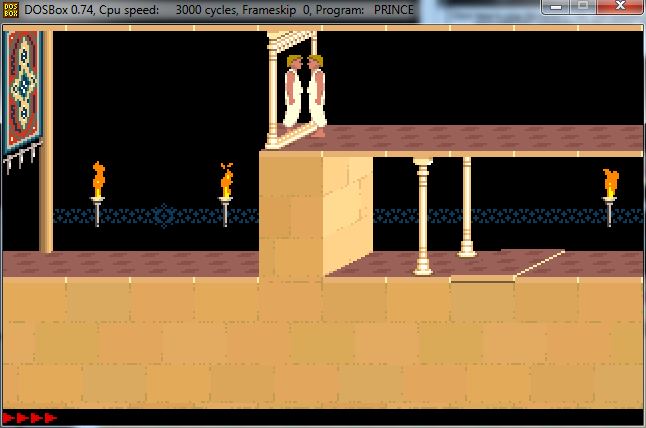This screenshot has height=428, width=646.
Task: Click the DOSBox icon in title bar
Action: pyautogui.click(x=11, y=10)
